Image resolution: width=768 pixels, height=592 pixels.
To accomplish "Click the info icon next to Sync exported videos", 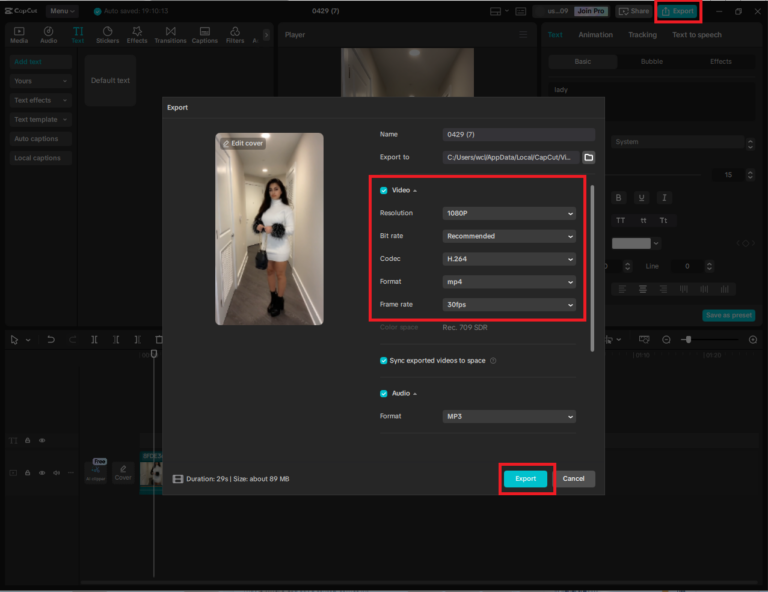I will coord(493,360).
